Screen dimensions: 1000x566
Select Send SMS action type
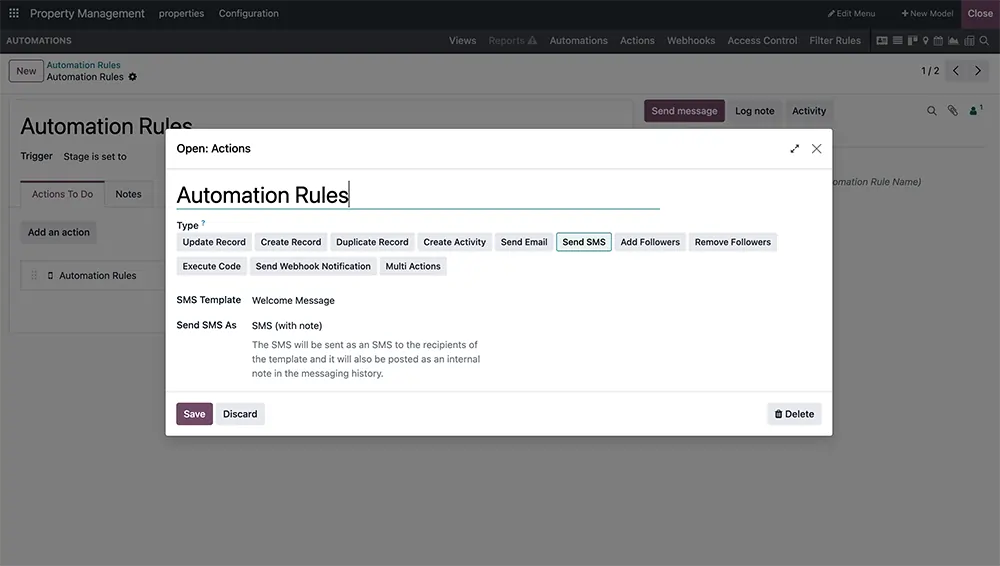[584, 242]
